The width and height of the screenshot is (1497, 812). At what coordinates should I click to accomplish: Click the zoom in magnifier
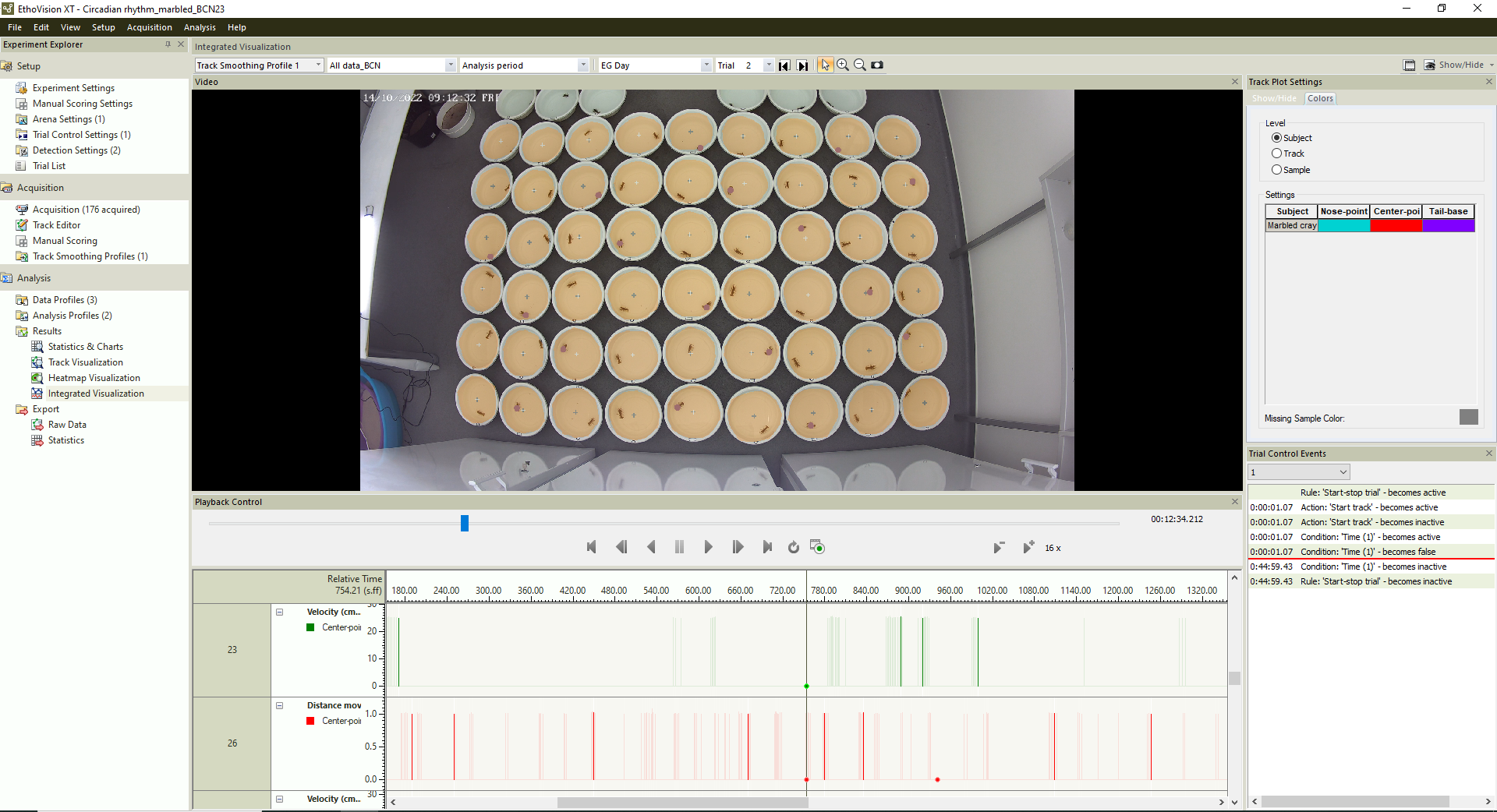pos(843,65)
